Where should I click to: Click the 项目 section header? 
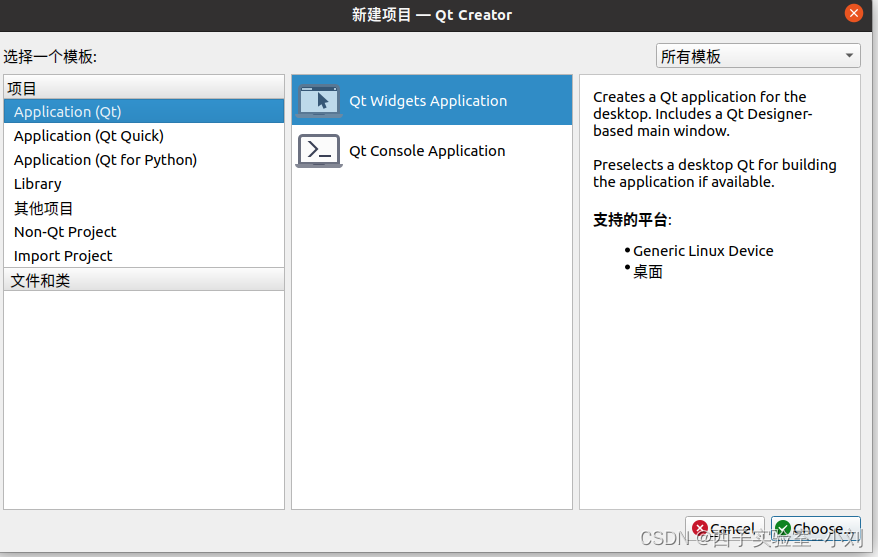tap(144, 88)
